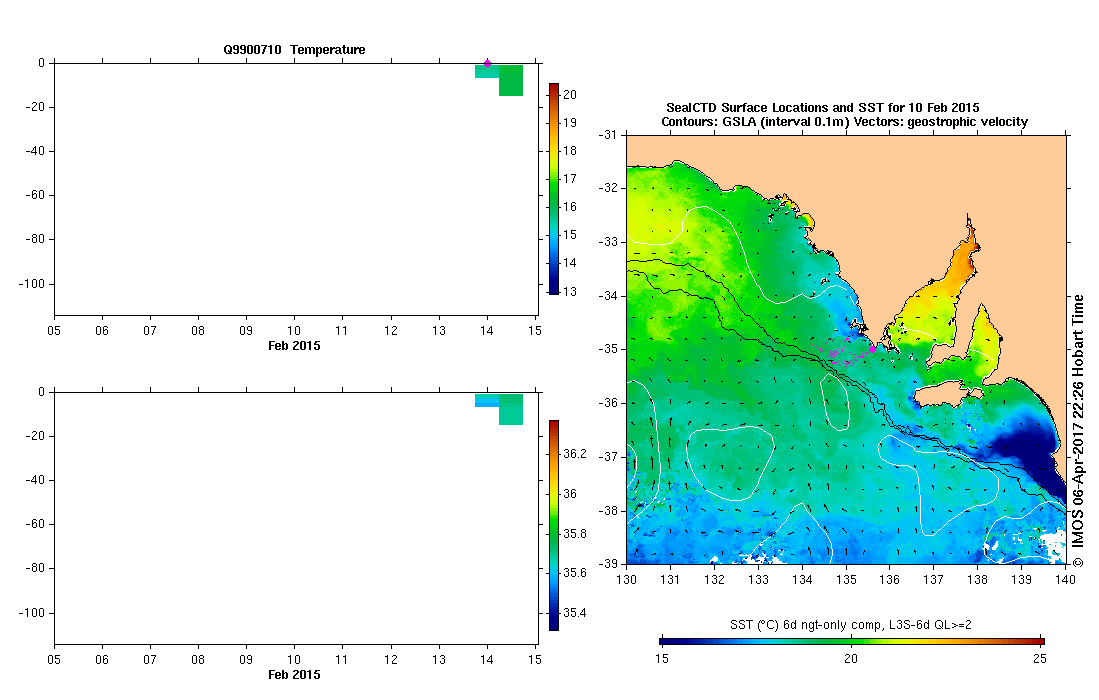Screen dimensions: 1099x700
Task: Click the green salinity data block
Action: coord(511,410)
